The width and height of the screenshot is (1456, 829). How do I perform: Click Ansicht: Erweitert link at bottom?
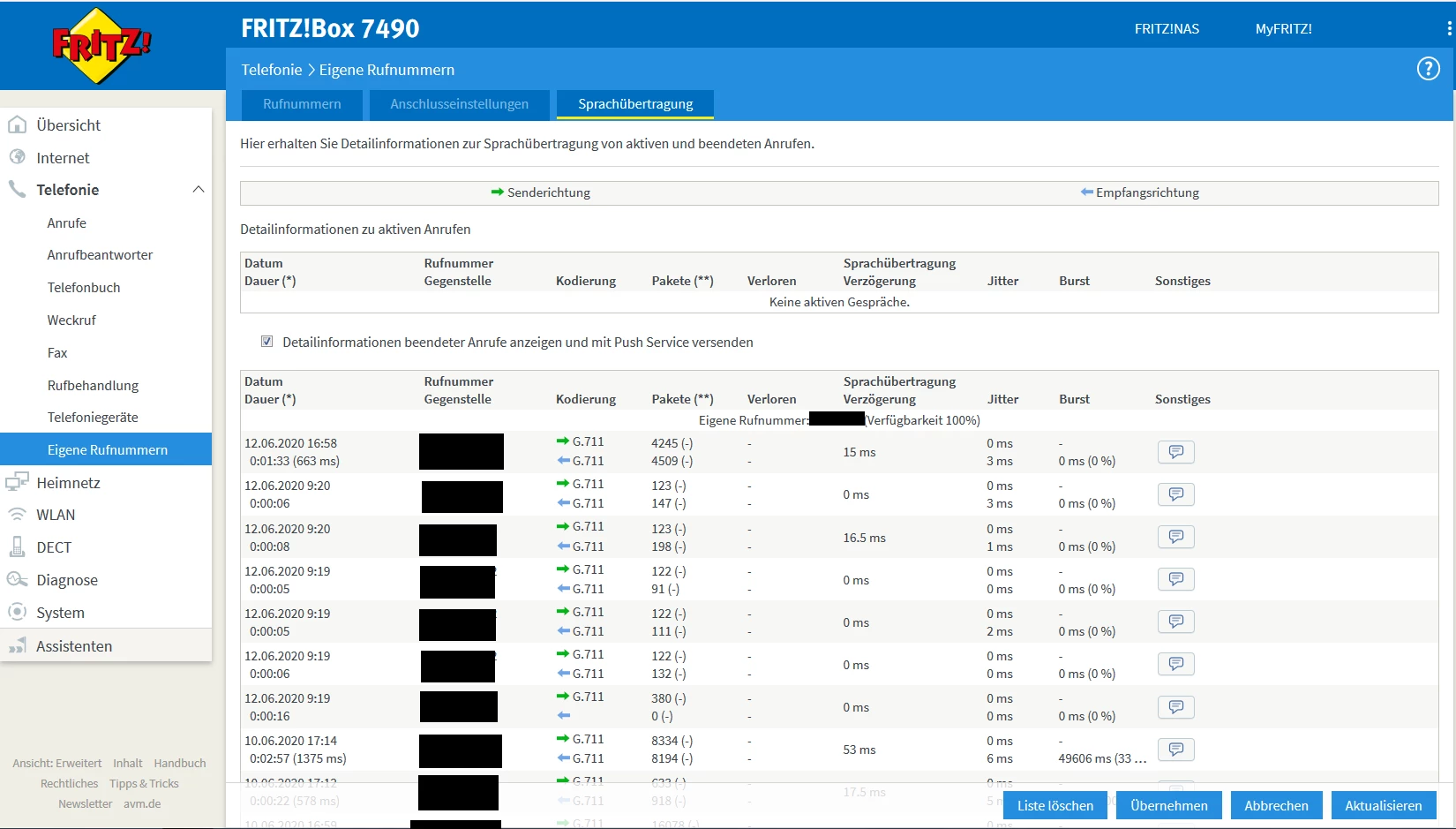click(x=57, y=763)
